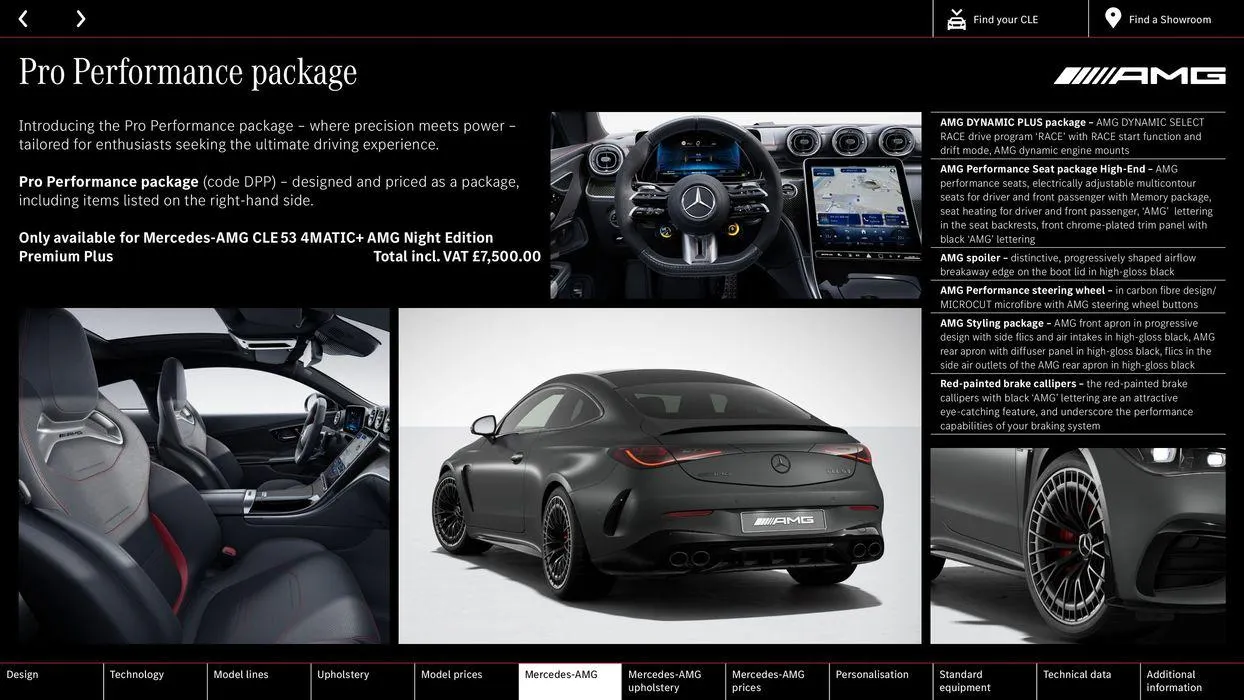Click the steering wheel interior photo

(x=735, y=205)
